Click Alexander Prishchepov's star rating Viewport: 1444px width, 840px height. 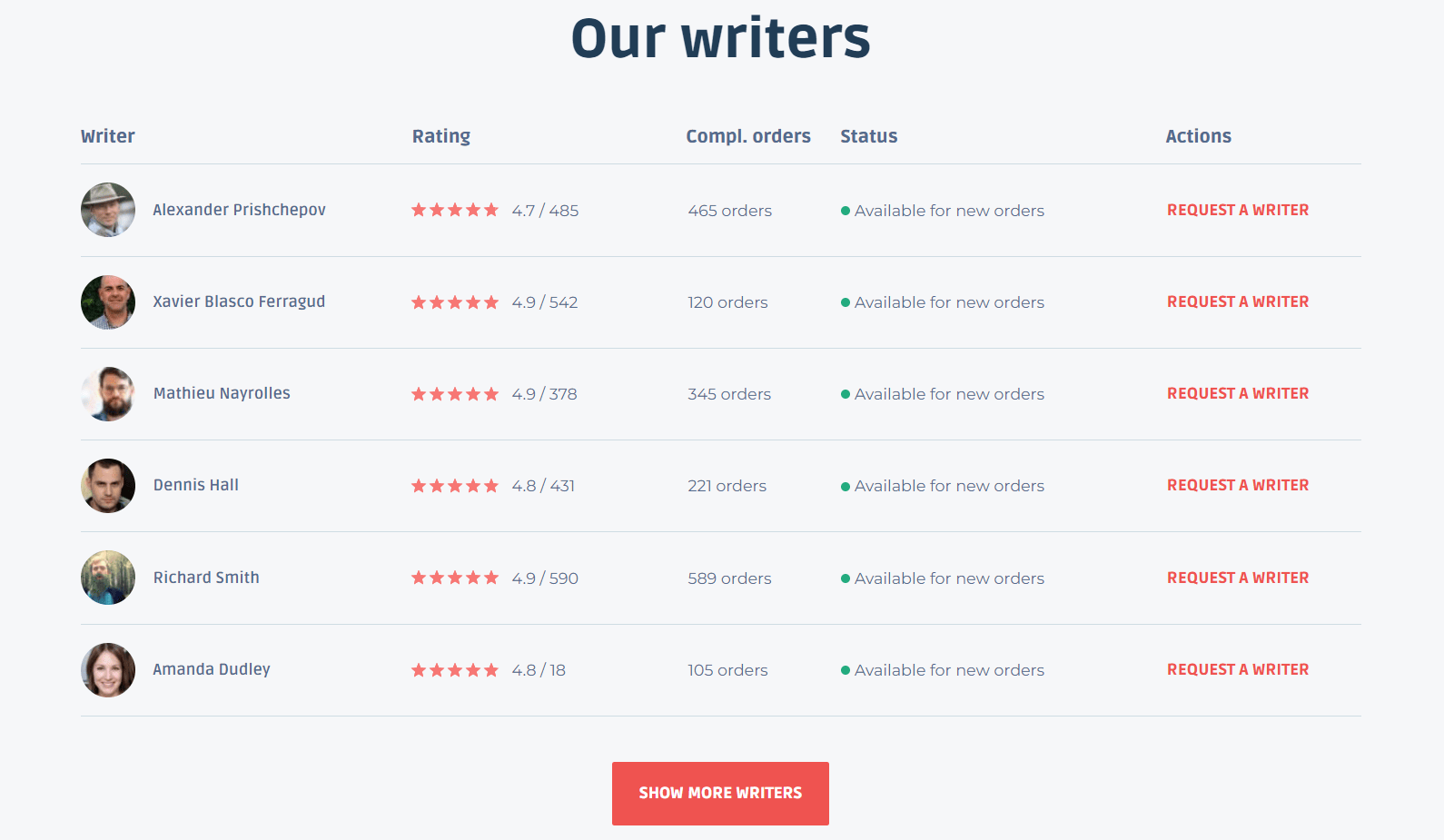tap(455, 210)
